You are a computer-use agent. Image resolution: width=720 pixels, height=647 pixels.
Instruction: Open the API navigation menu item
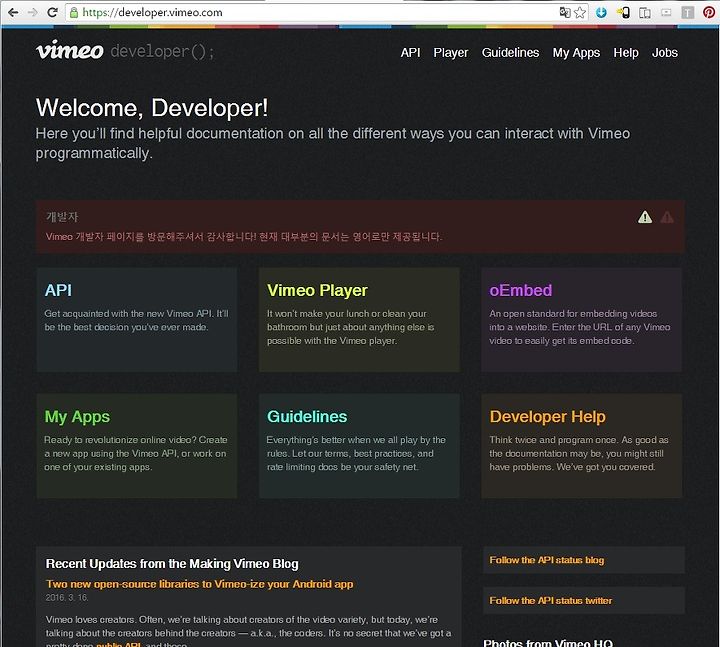pos(410,52)
